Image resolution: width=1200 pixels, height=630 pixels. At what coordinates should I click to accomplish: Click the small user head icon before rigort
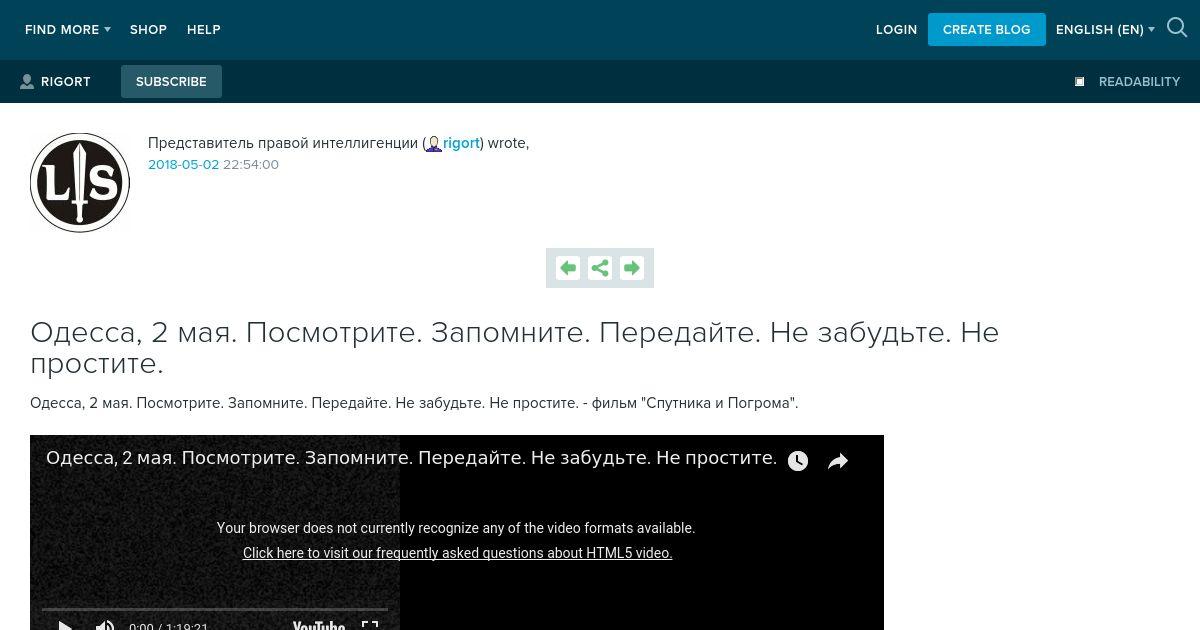tap(434, 144)
